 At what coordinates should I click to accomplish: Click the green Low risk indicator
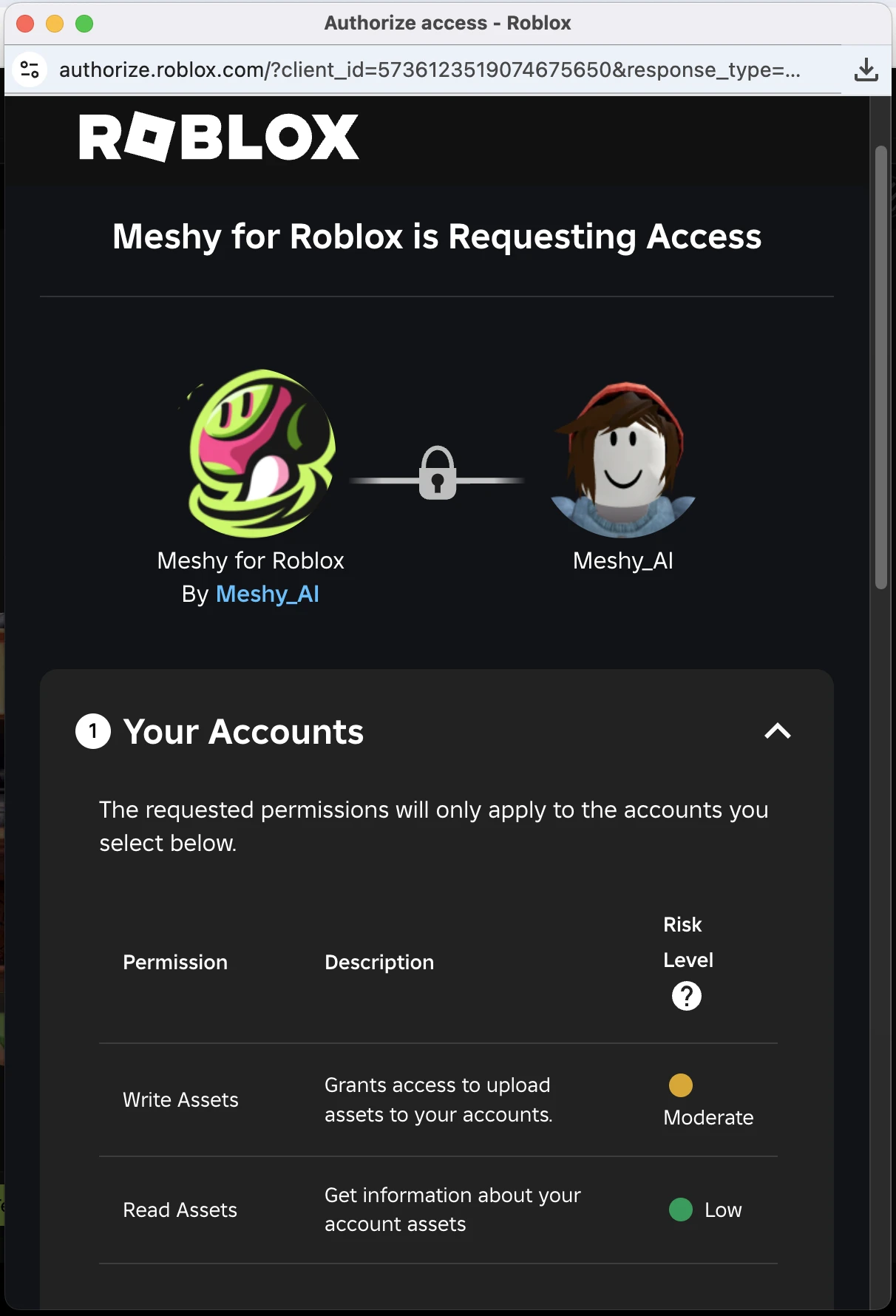(680, 1210)
